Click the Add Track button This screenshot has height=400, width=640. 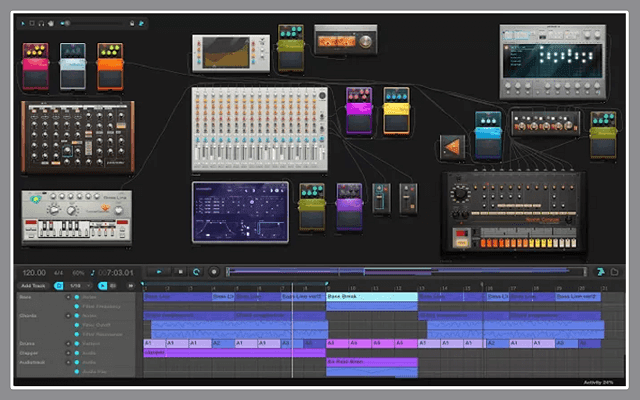[x=32, y=286]
